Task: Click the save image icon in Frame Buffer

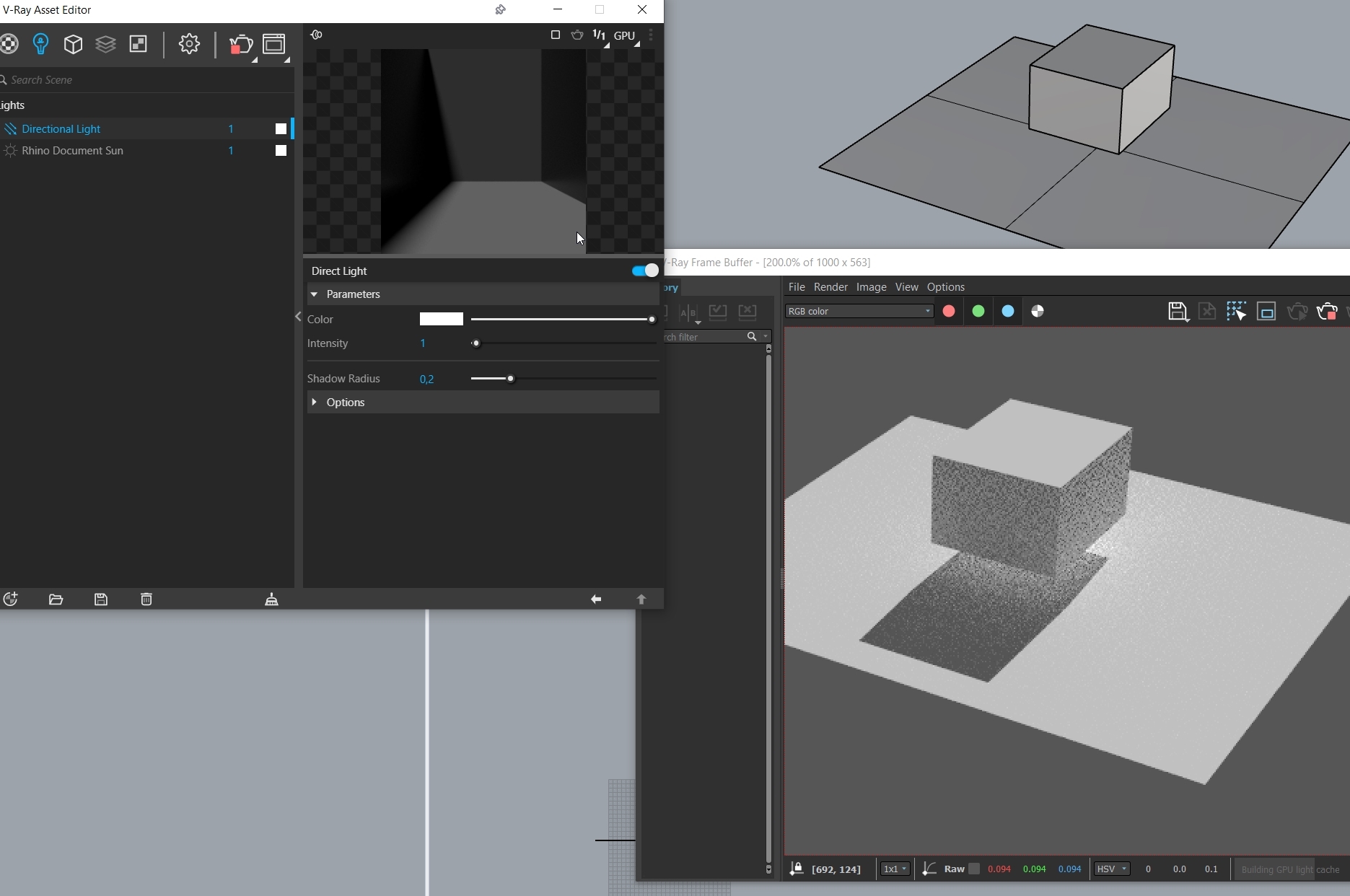Action: coord(1178,312)
